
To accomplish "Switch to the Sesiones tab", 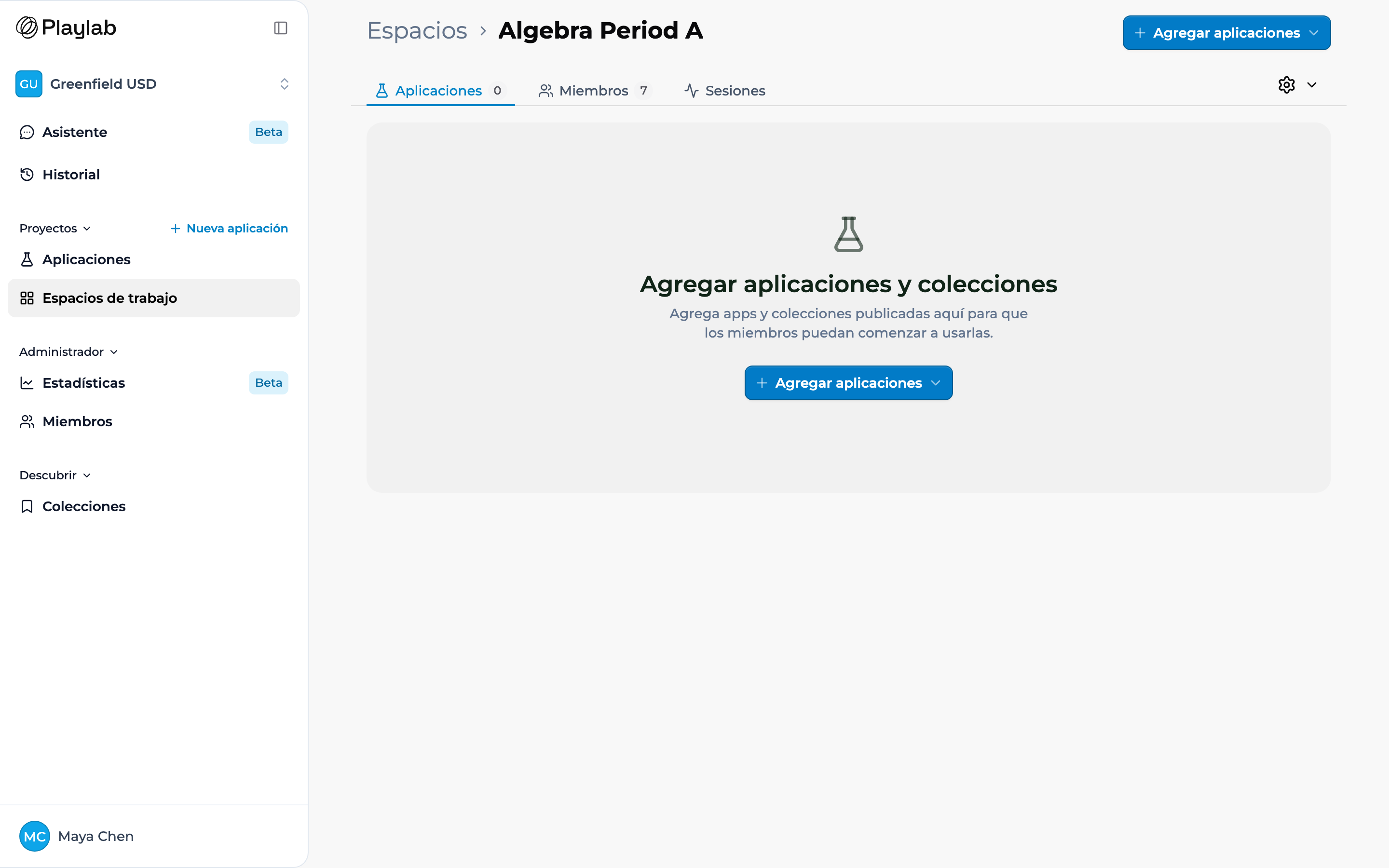I will click(724, 91).
